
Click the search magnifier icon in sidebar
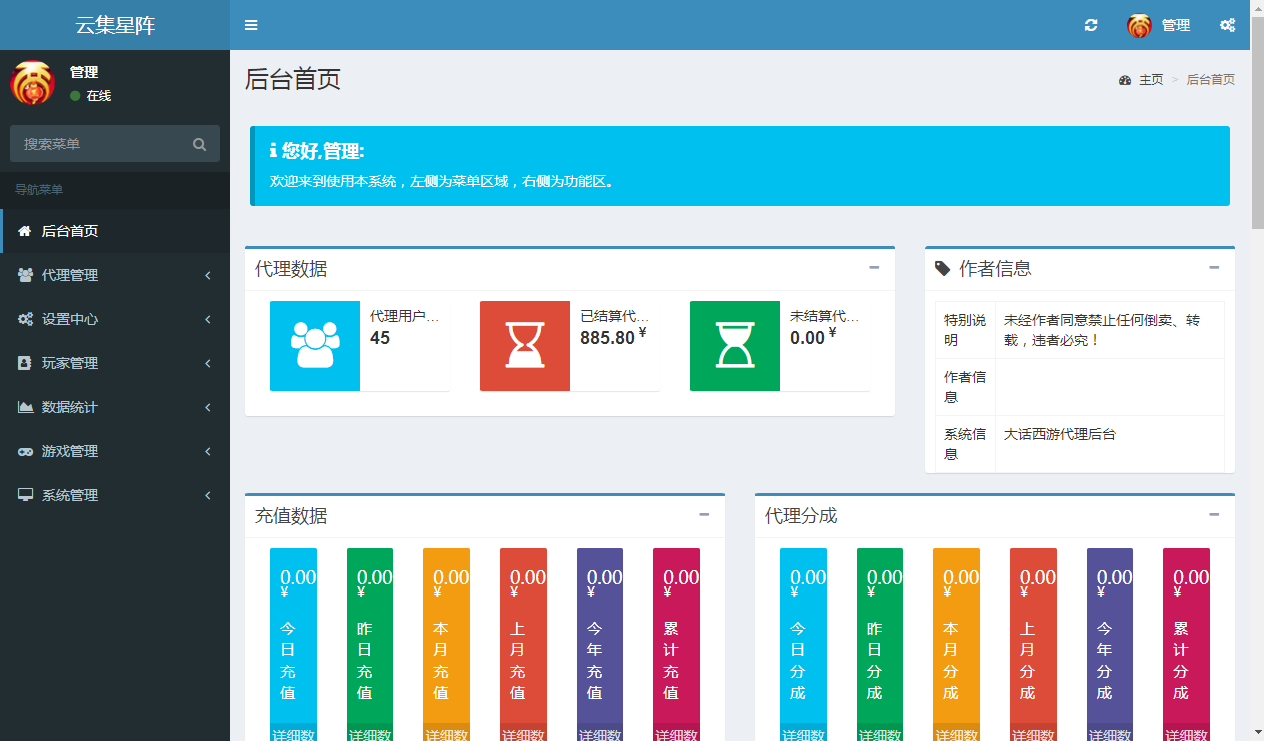200,144
